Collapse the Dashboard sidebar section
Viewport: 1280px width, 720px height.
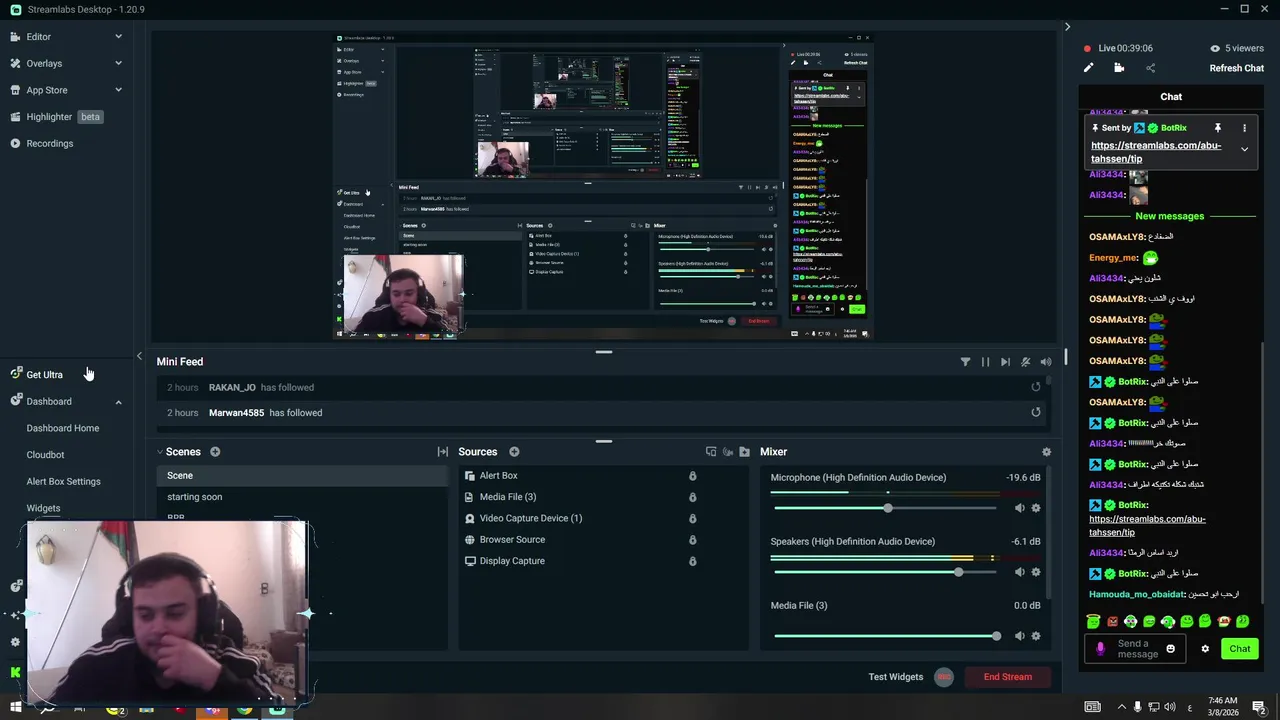click(118, 402)
